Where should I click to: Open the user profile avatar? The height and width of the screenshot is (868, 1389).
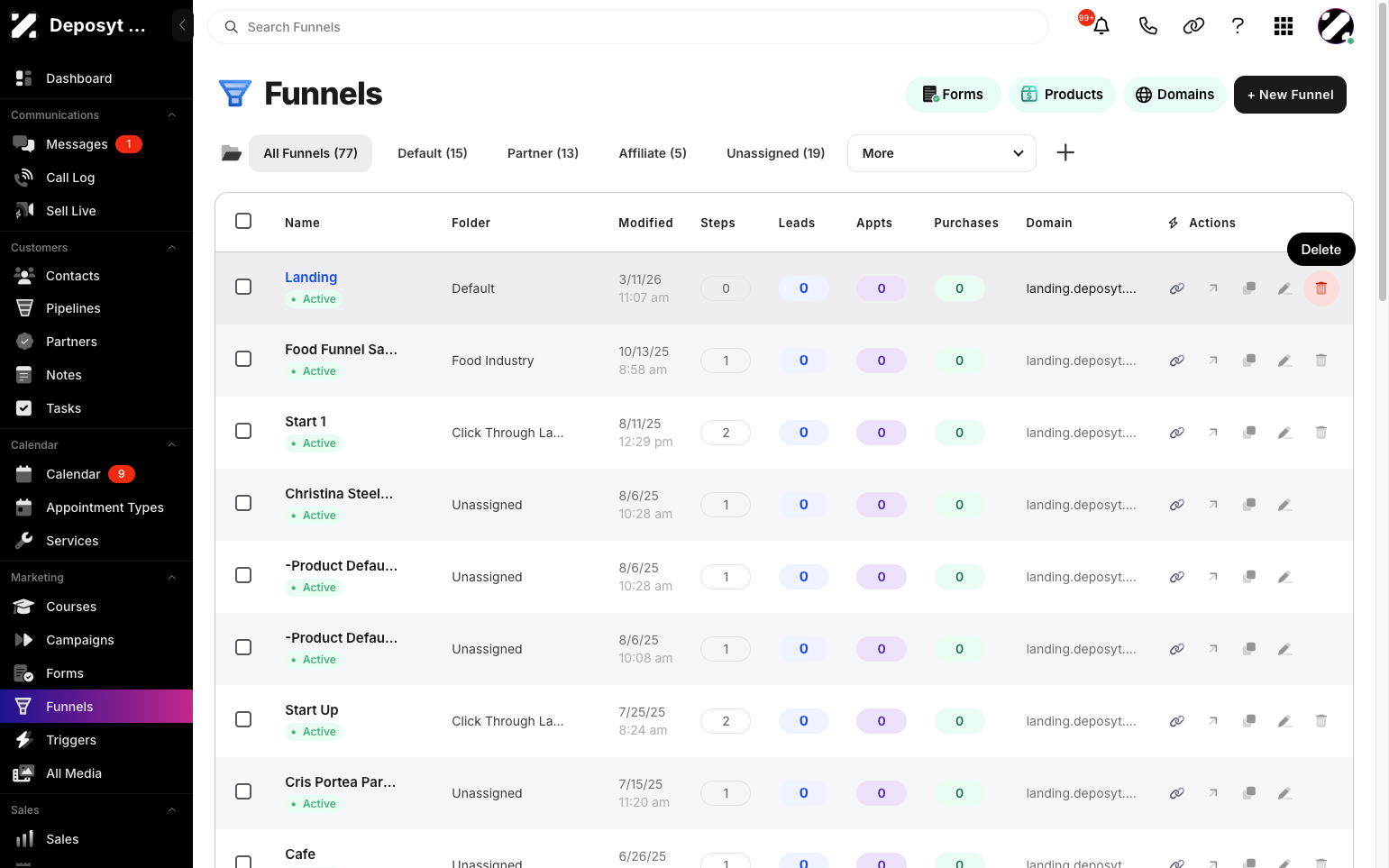(1335, 26)
